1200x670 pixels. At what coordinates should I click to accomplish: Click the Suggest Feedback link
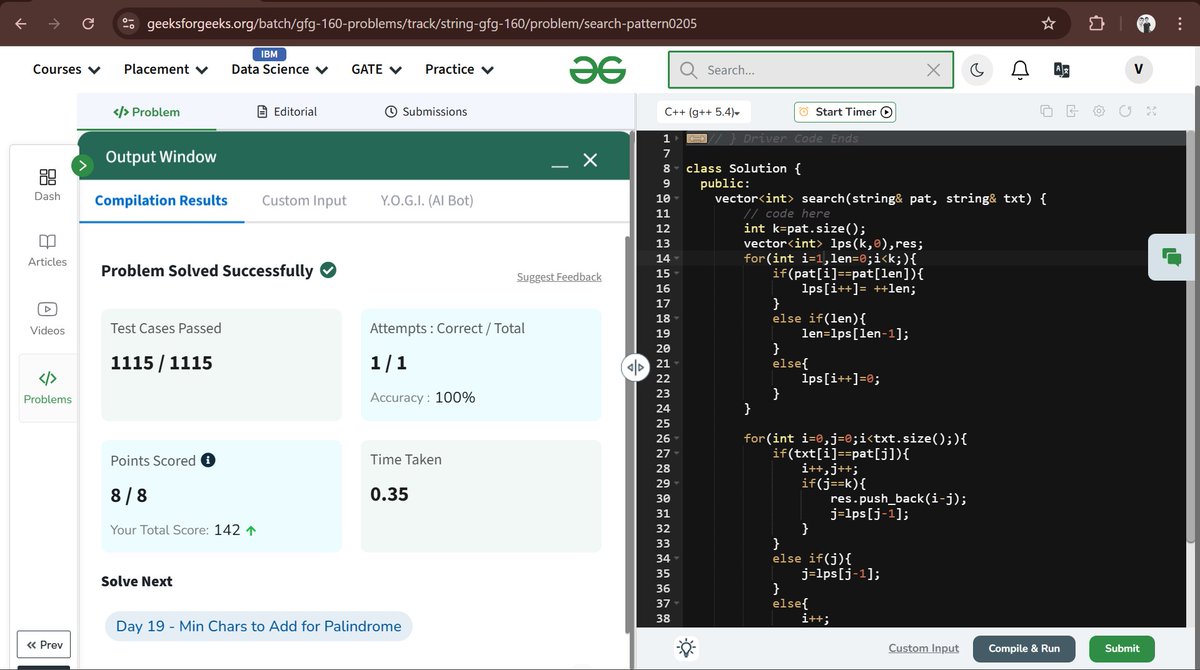(x=559, y=277)
